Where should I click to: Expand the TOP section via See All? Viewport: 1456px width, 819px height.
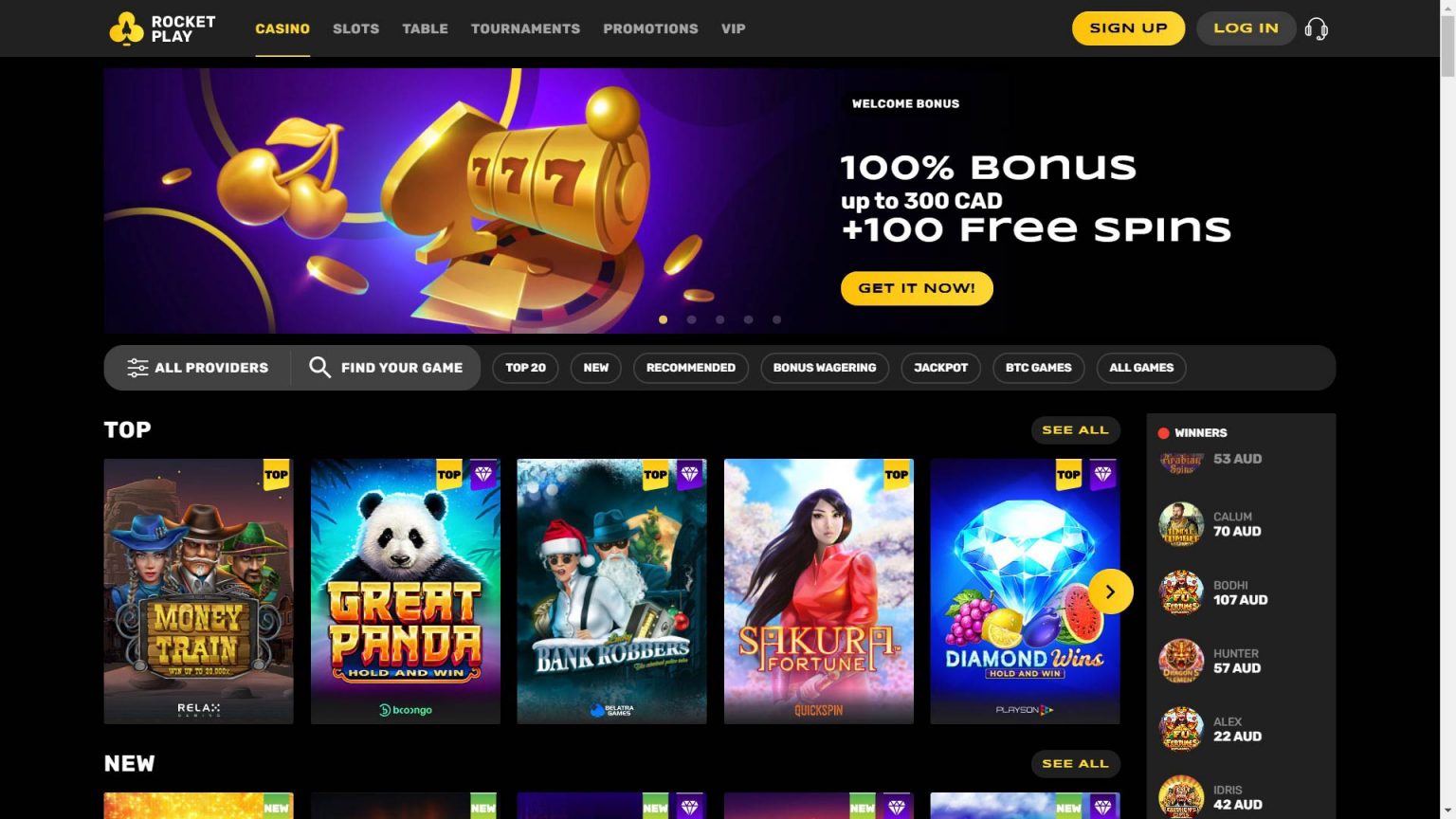coord(1075,430)
